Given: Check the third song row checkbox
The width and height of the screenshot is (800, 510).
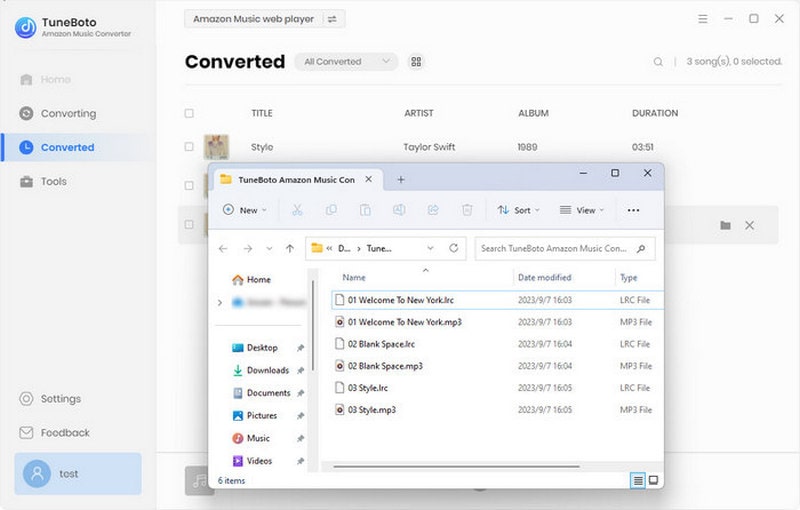Looking at the screenshot, I should coord(189,224).
